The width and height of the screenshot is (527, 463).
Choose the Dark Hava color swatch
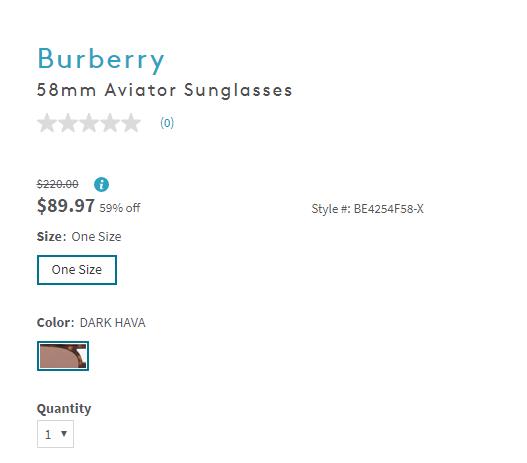tap(63, 356)
